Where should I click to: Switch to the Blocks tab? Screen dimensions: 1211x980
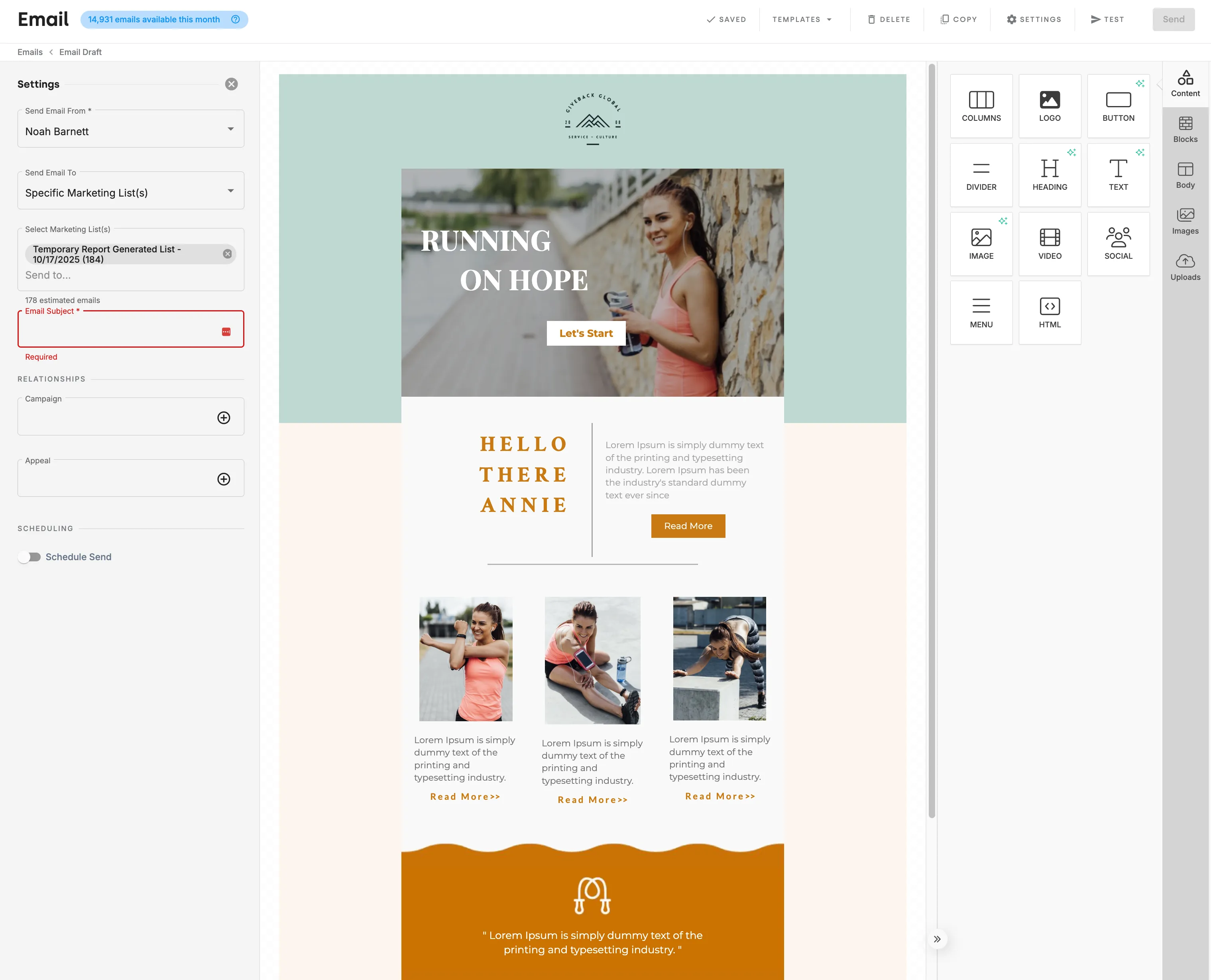(1185, 130)
